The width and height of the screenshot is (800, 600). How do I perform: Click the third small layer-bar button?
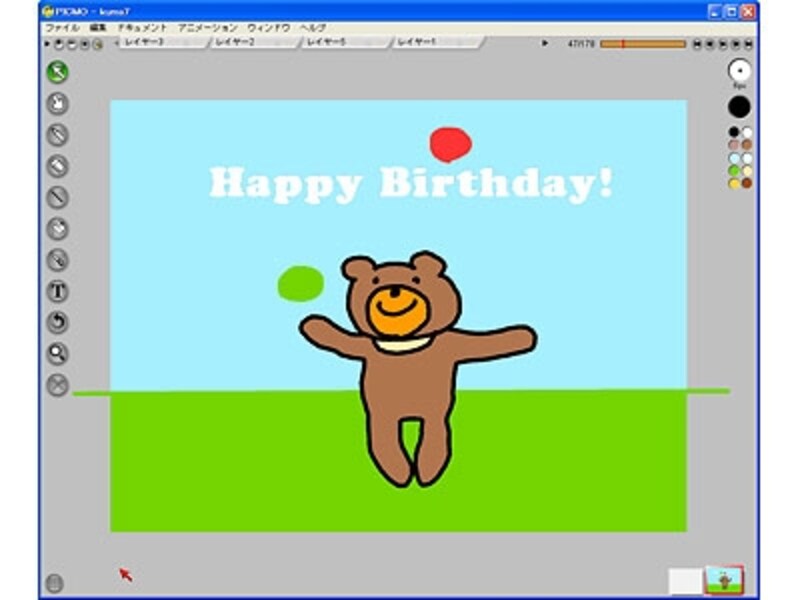point(85,44)
